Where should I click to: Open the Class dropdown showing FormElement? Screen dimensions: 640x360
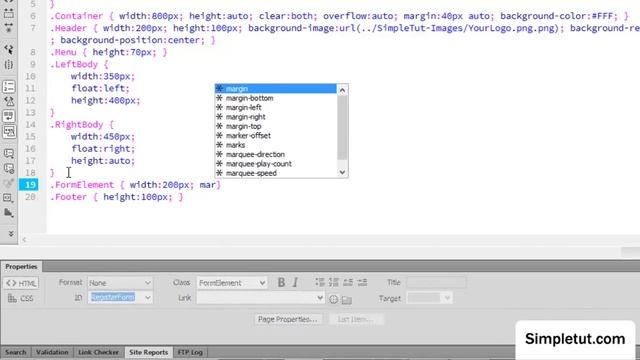coord(232,283)
